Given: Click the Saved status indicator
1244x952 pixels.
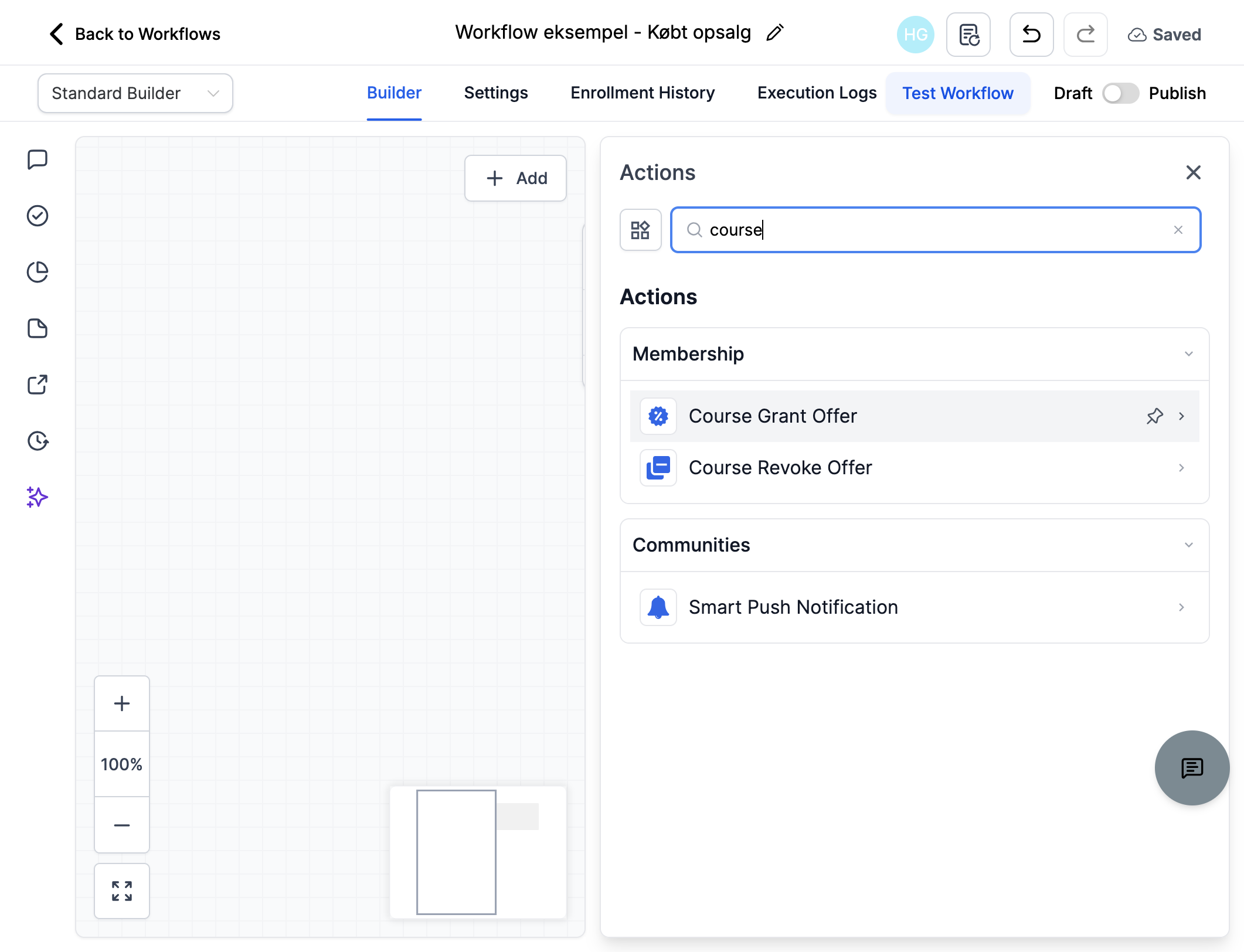Looking at the screenshot, I should 1164,35.
